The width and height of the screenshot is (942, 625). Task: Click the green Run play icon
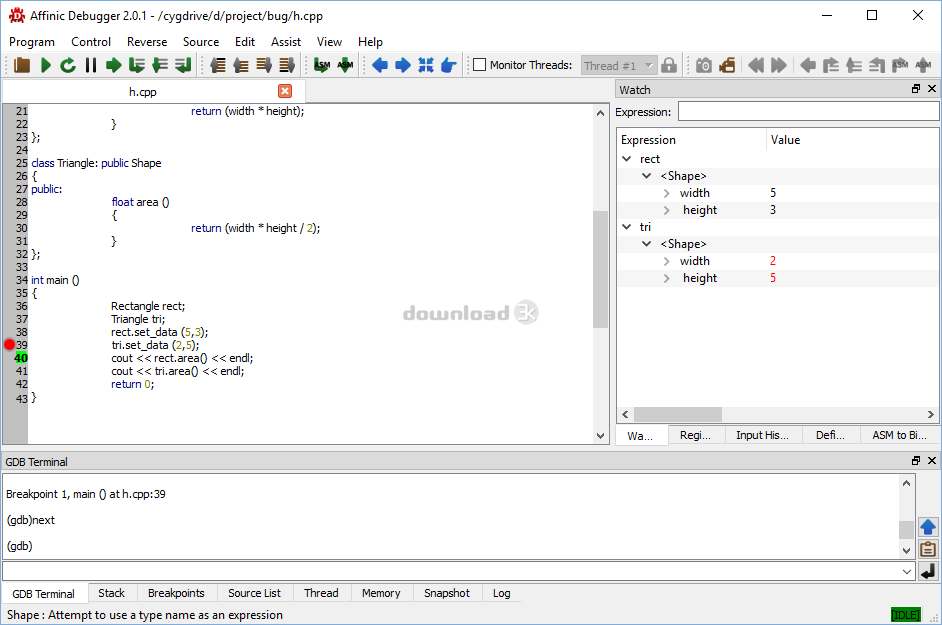(x=45, y=66)
